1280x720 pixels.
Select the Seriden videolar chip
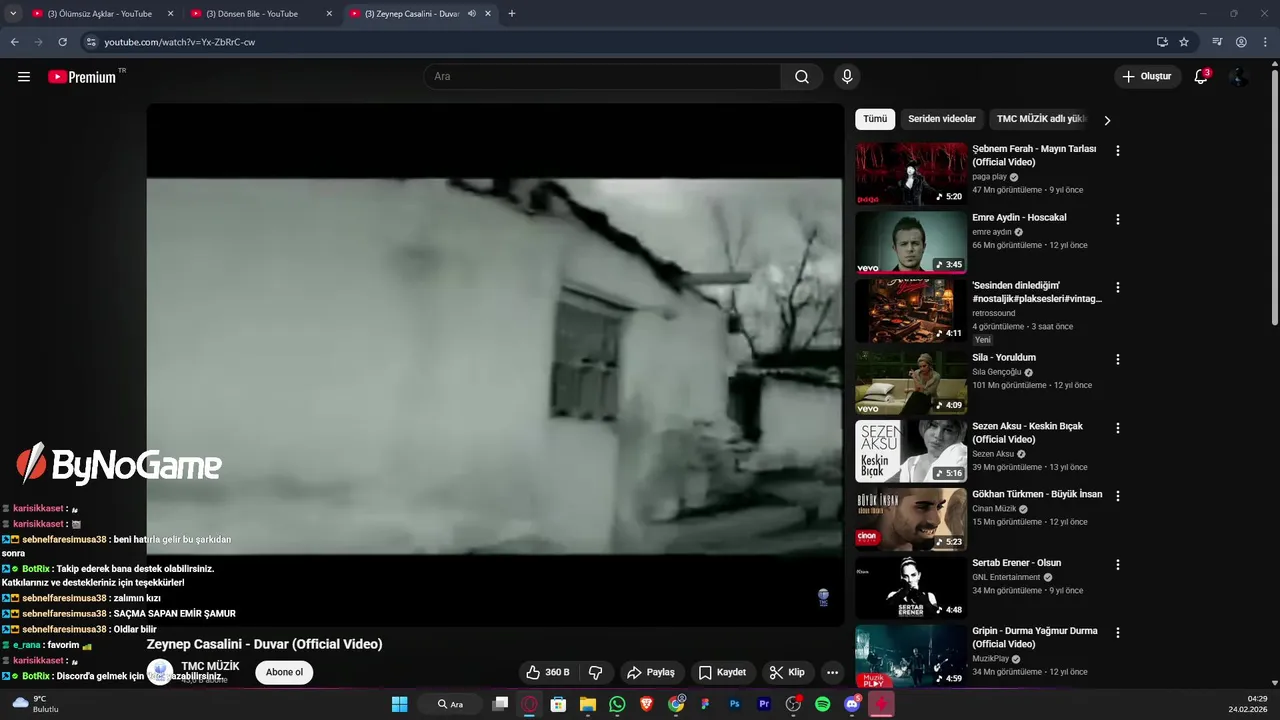pyautogui.click(x=942, y=119)
